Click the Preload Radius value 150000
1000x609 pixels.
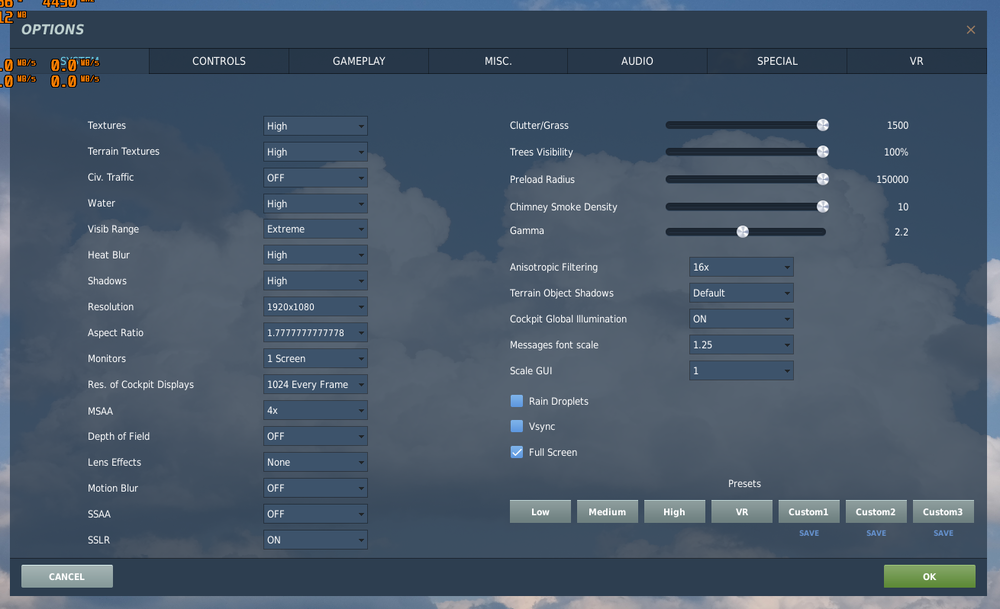[x=892, y=180]
